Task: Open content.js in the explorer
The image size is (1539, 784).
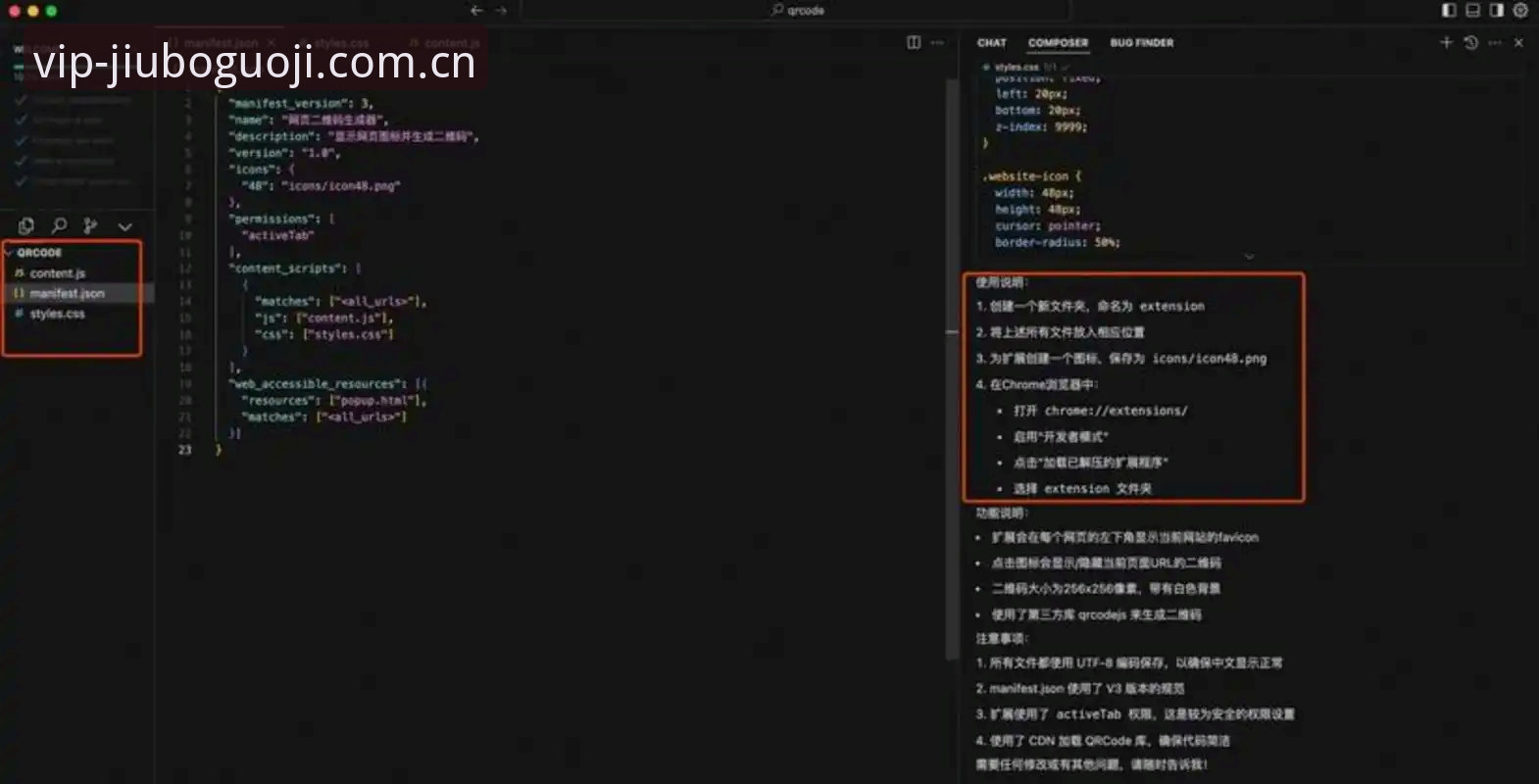Action: pyautogui.click(x=57, y=273)
